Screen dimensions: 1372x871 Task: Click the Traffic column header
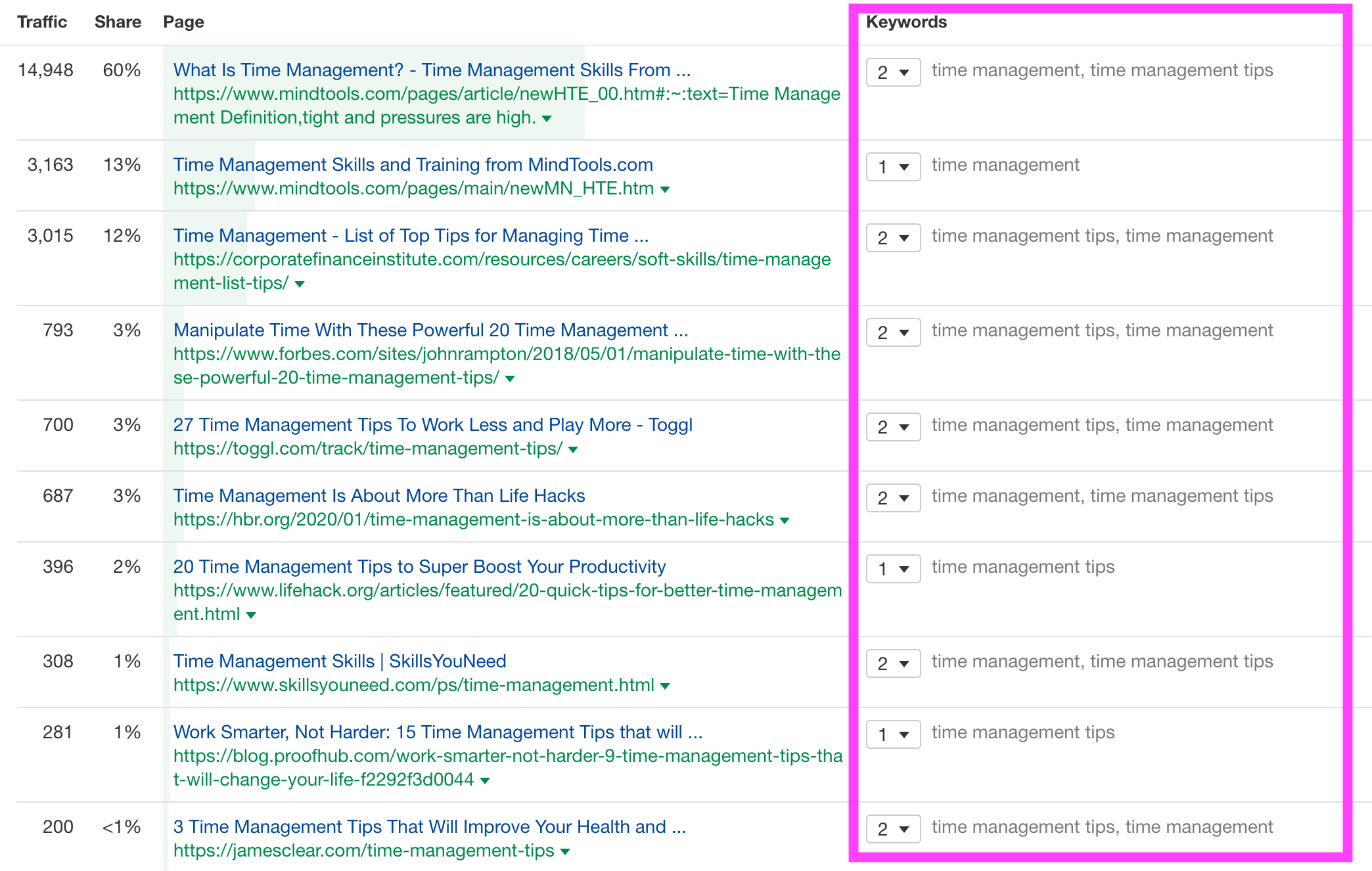(42, 22)
